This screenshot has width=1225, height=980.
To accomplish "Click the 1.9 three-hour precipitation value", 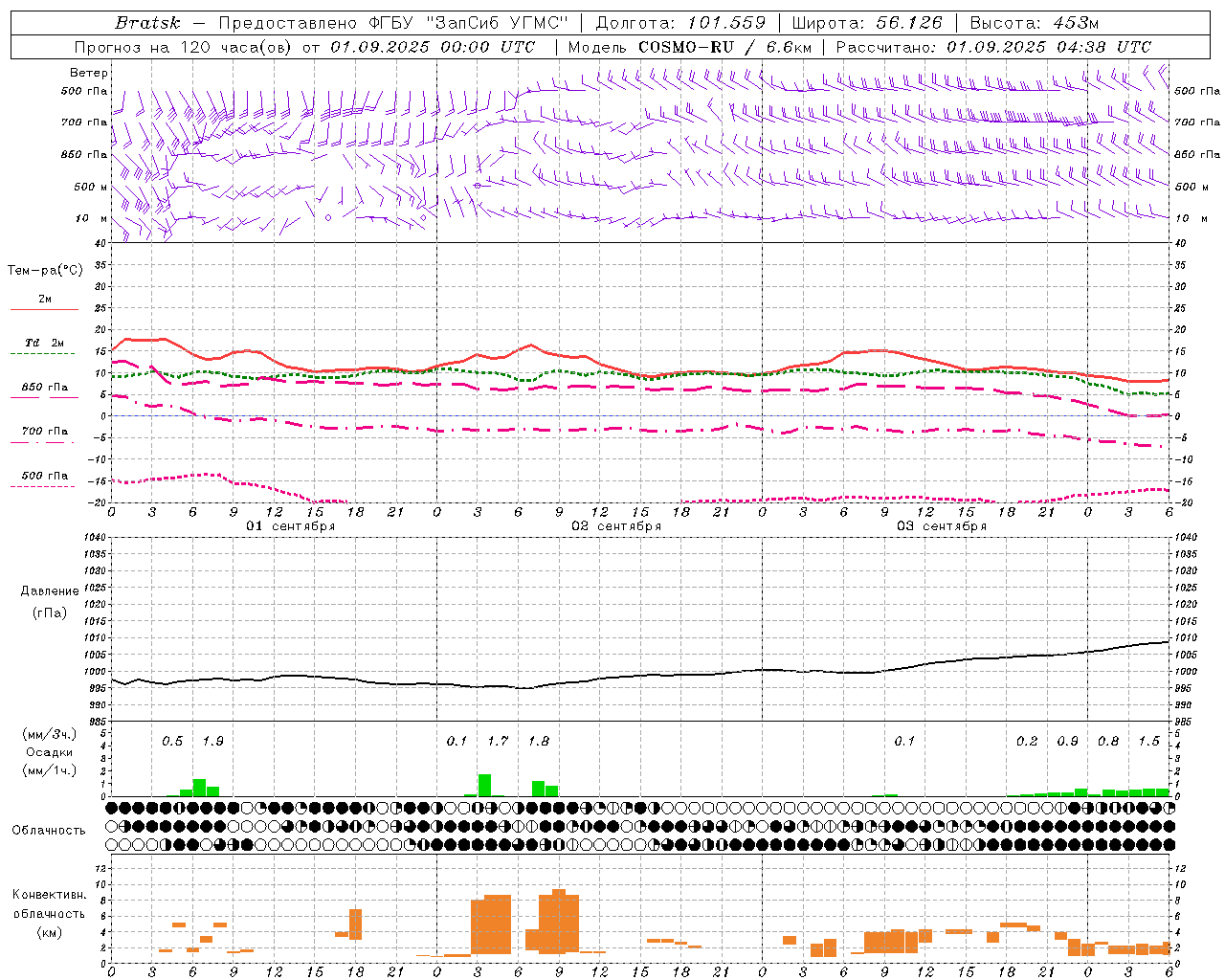I will [x=212, y=742].
